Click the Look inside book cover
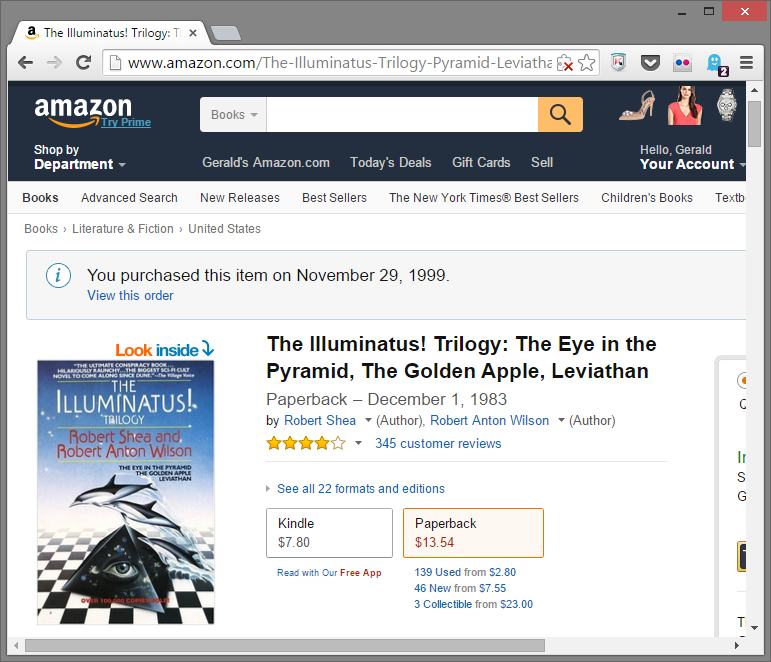Screen dimensions: 771x662 coord(125,492)
